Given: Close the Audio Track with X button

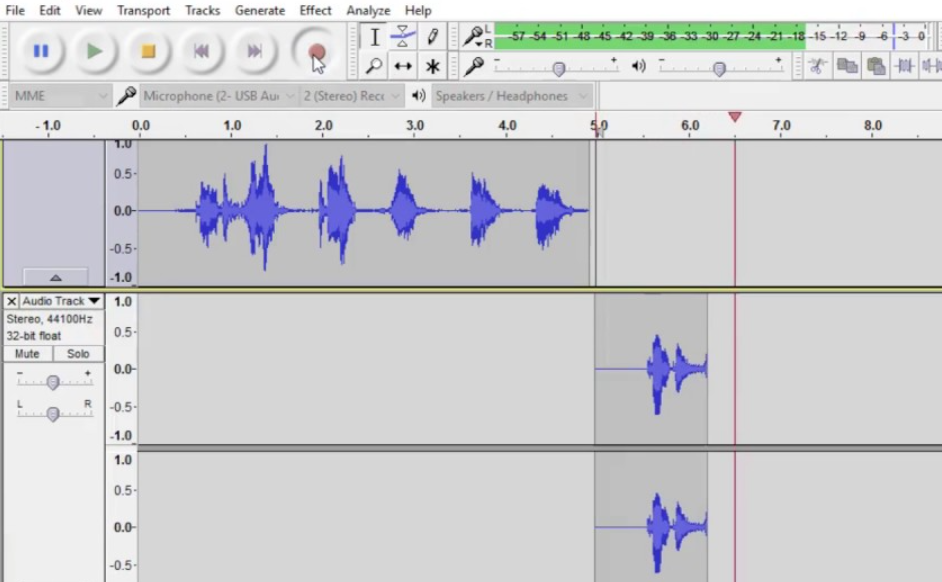Looking at the screenshot, I should 11,301.
